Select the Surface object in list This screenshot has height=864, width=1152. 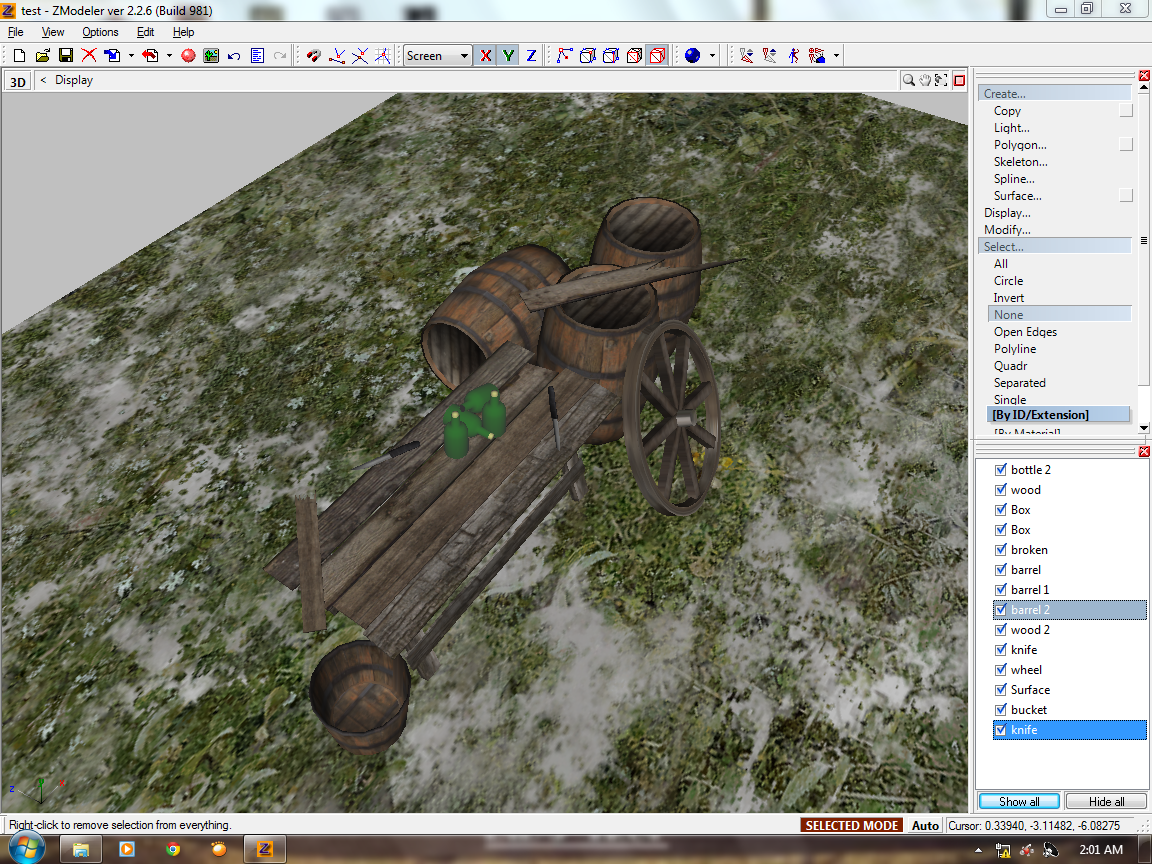[1030, 690]
